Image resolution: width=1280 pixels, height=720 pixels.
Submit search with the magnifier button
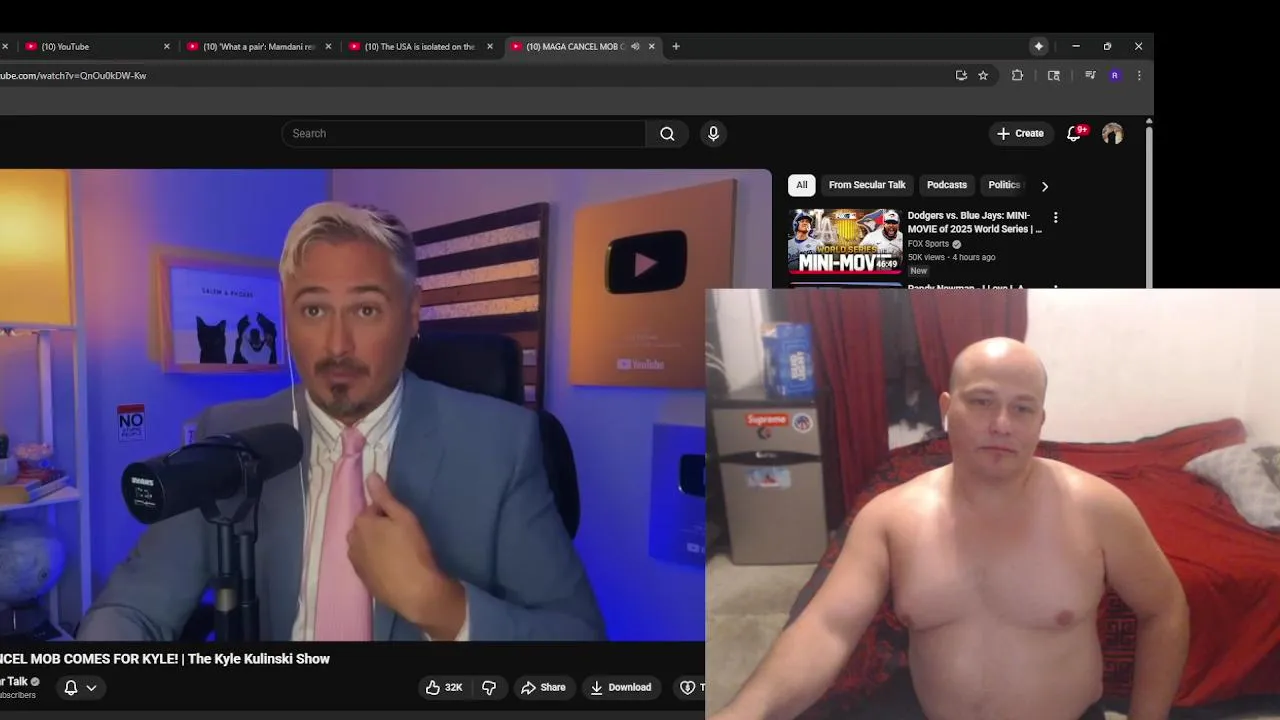(667, 133)
